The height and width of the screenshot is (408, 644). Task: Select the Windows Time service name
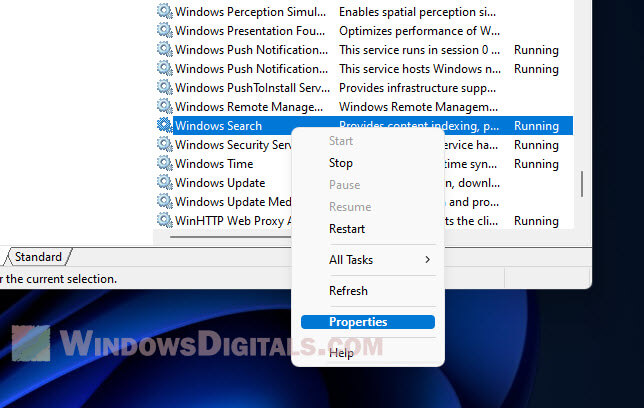214,164
